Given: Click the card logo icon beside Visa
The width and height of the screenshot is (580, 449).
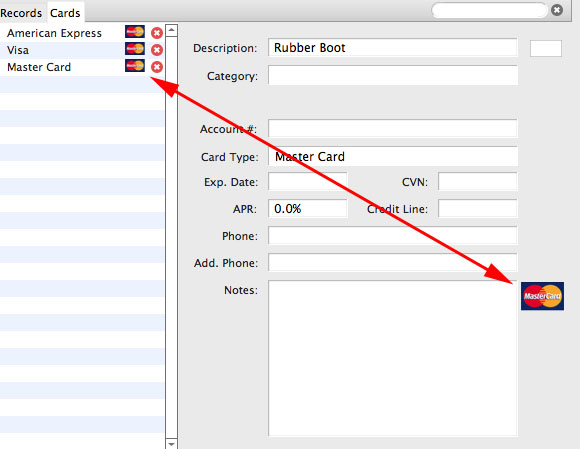Looking at the screenshot, I should pos(135,49).
